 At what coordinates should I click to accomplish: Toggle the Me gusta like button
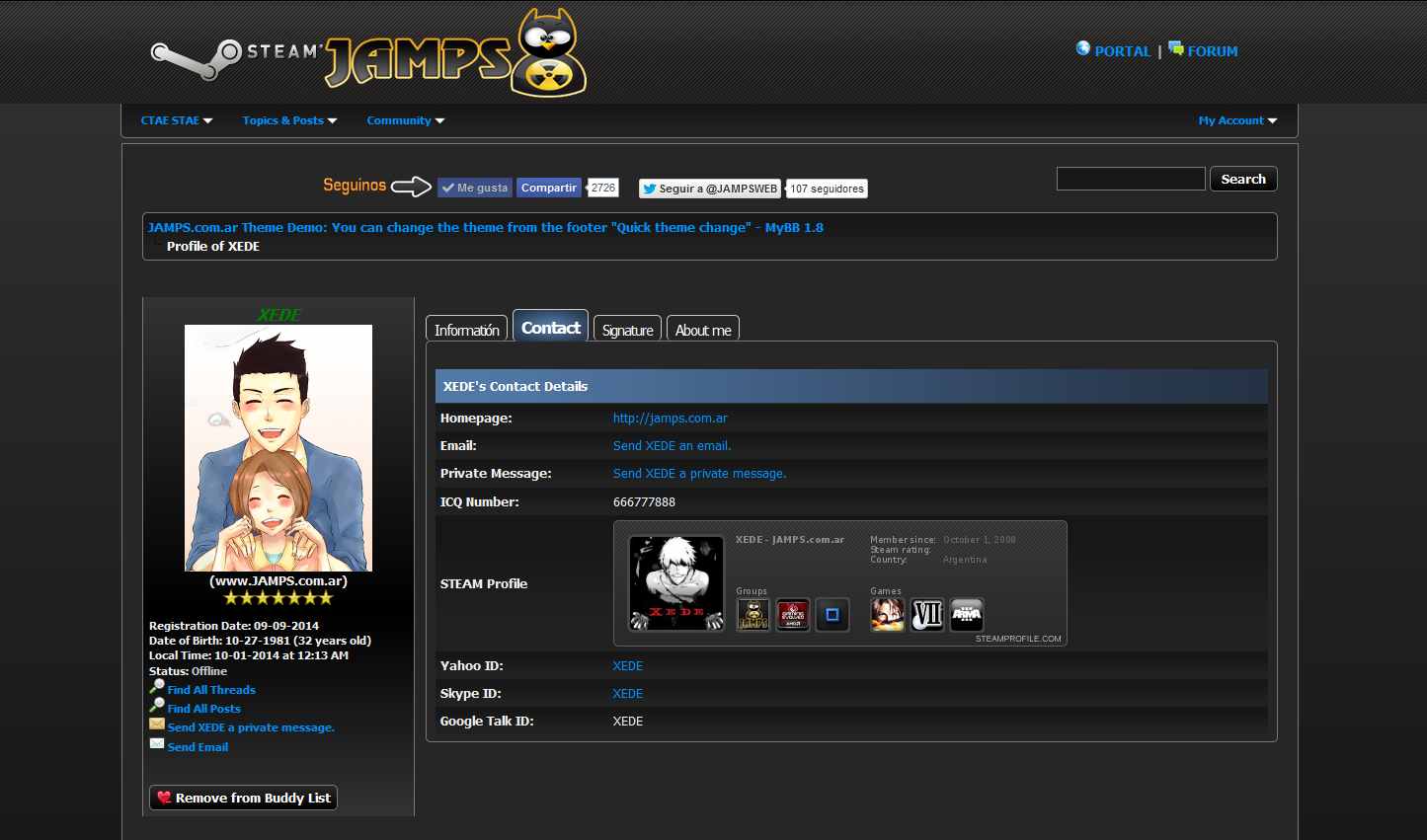click(475, 188)
